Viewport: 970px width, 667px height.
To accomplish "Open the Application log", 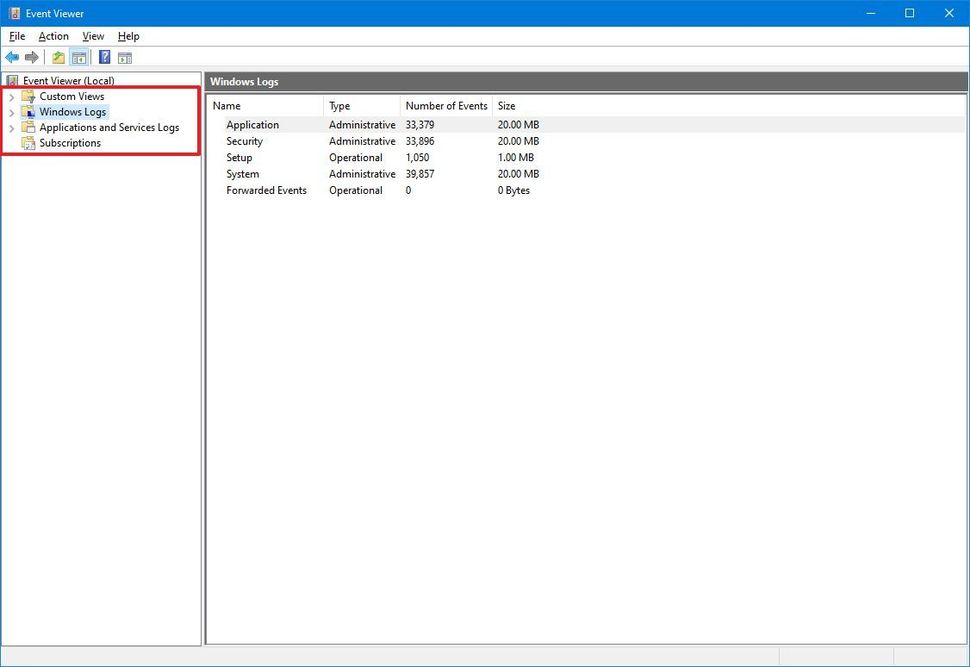I will click(x=252, y=124).
